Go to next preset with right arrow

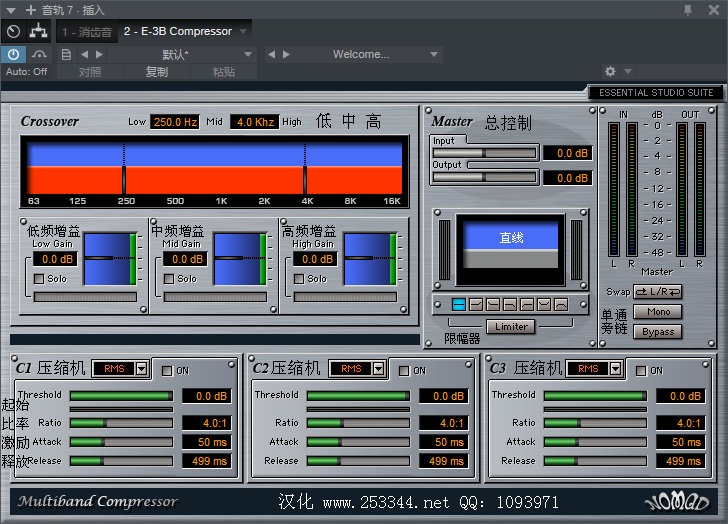coord(99,54)
